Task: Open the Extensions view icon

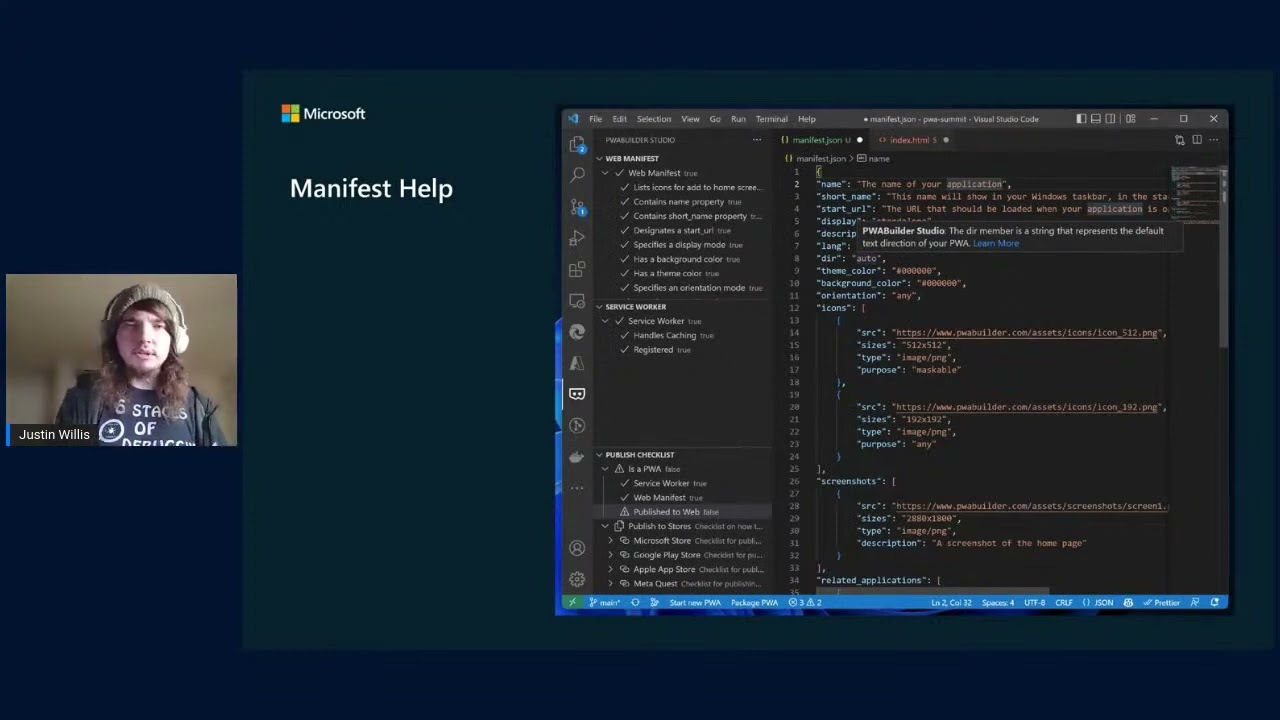Action: 577,270
